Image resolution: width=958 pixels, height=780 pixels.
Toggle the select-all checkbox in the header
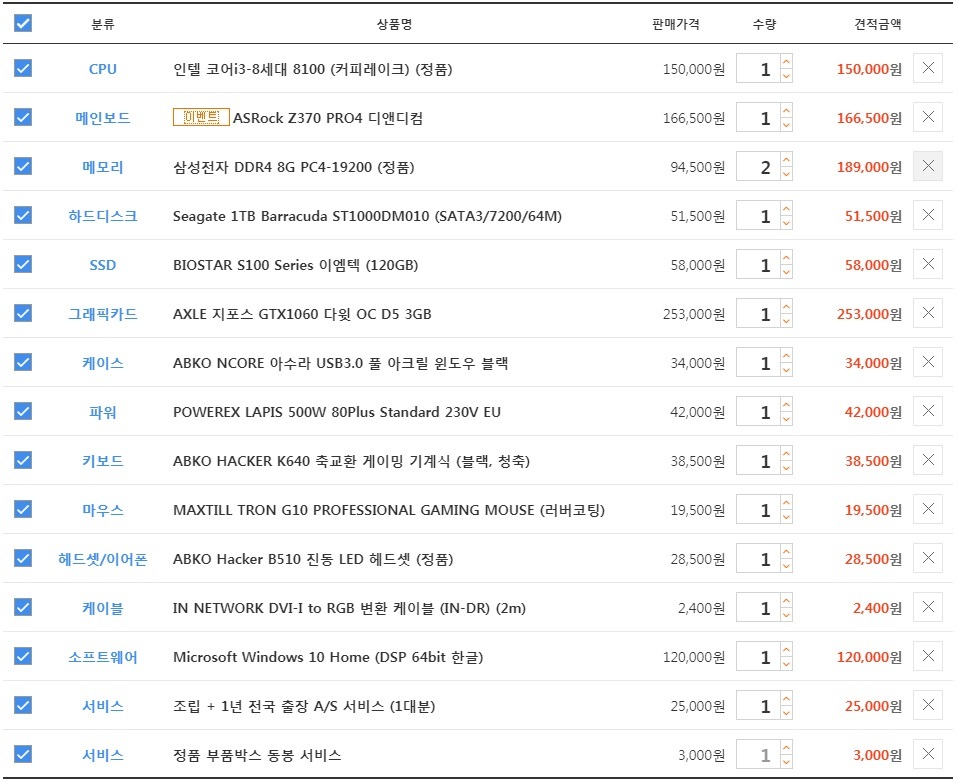tap(23, 23)
